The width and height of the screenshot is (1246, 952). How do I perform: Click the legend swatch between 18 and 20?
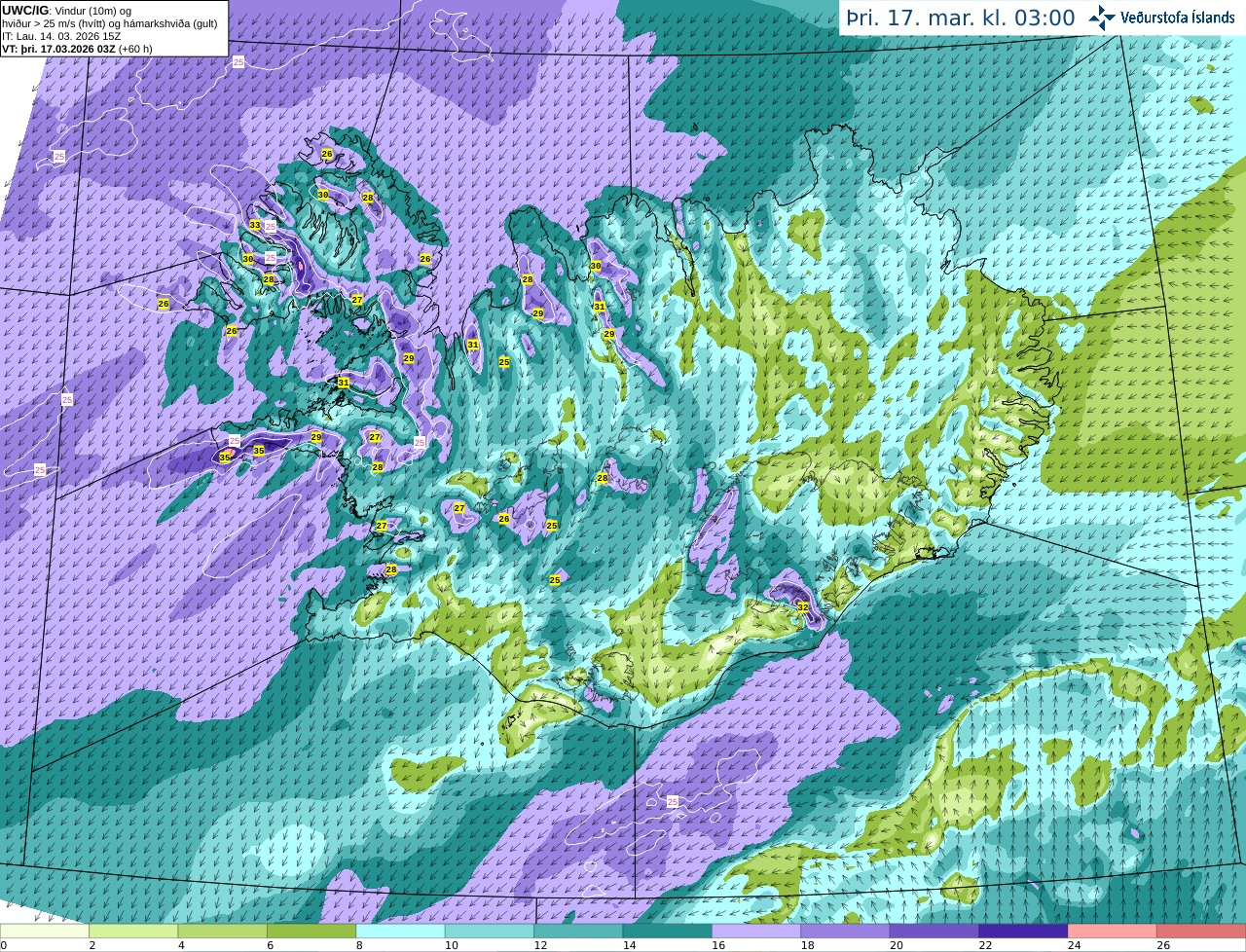pyautogui.click(x=845, y=932)
